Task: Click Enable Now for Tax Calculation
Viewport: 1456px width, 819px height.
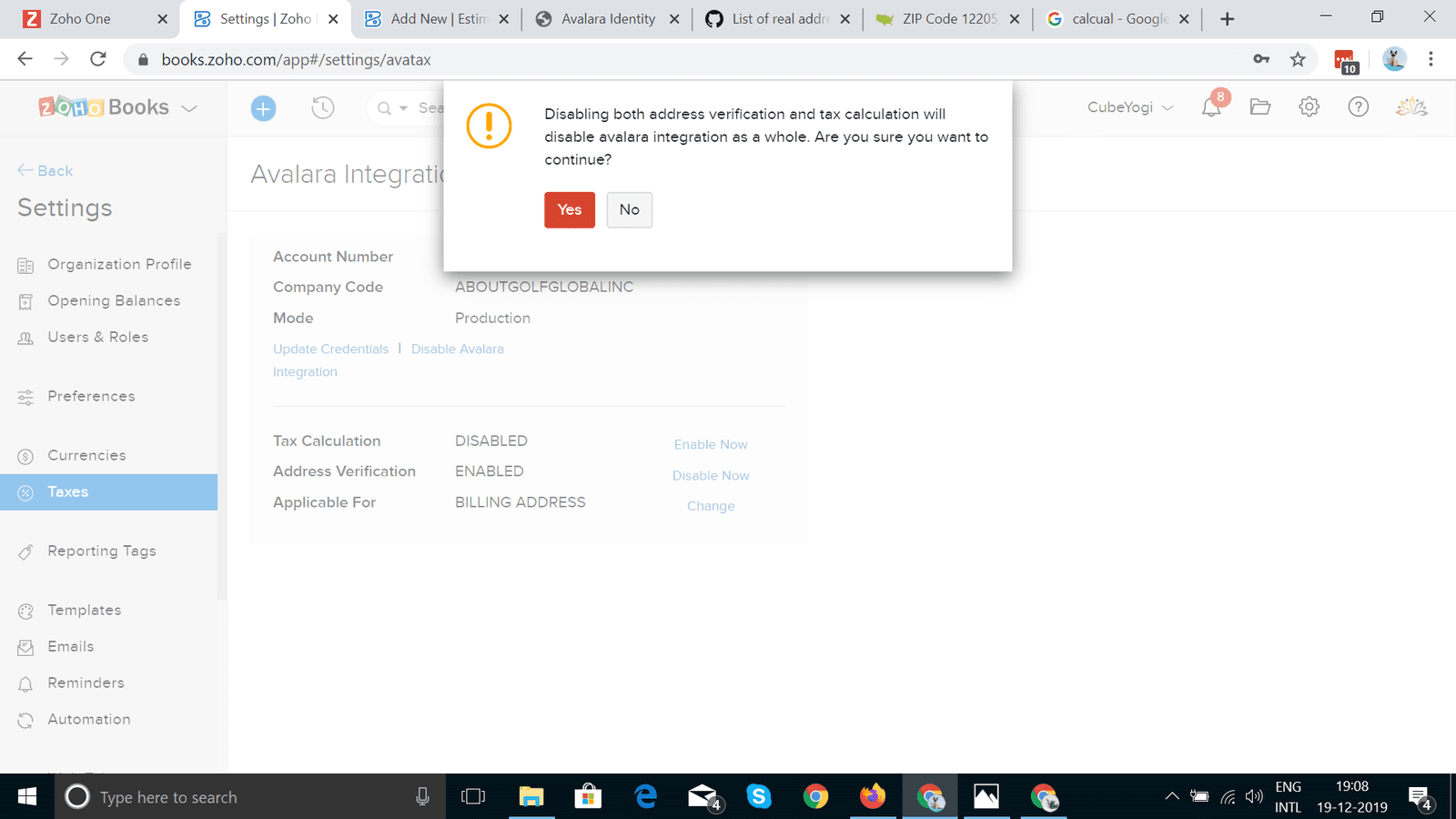Action: (711, 445)
